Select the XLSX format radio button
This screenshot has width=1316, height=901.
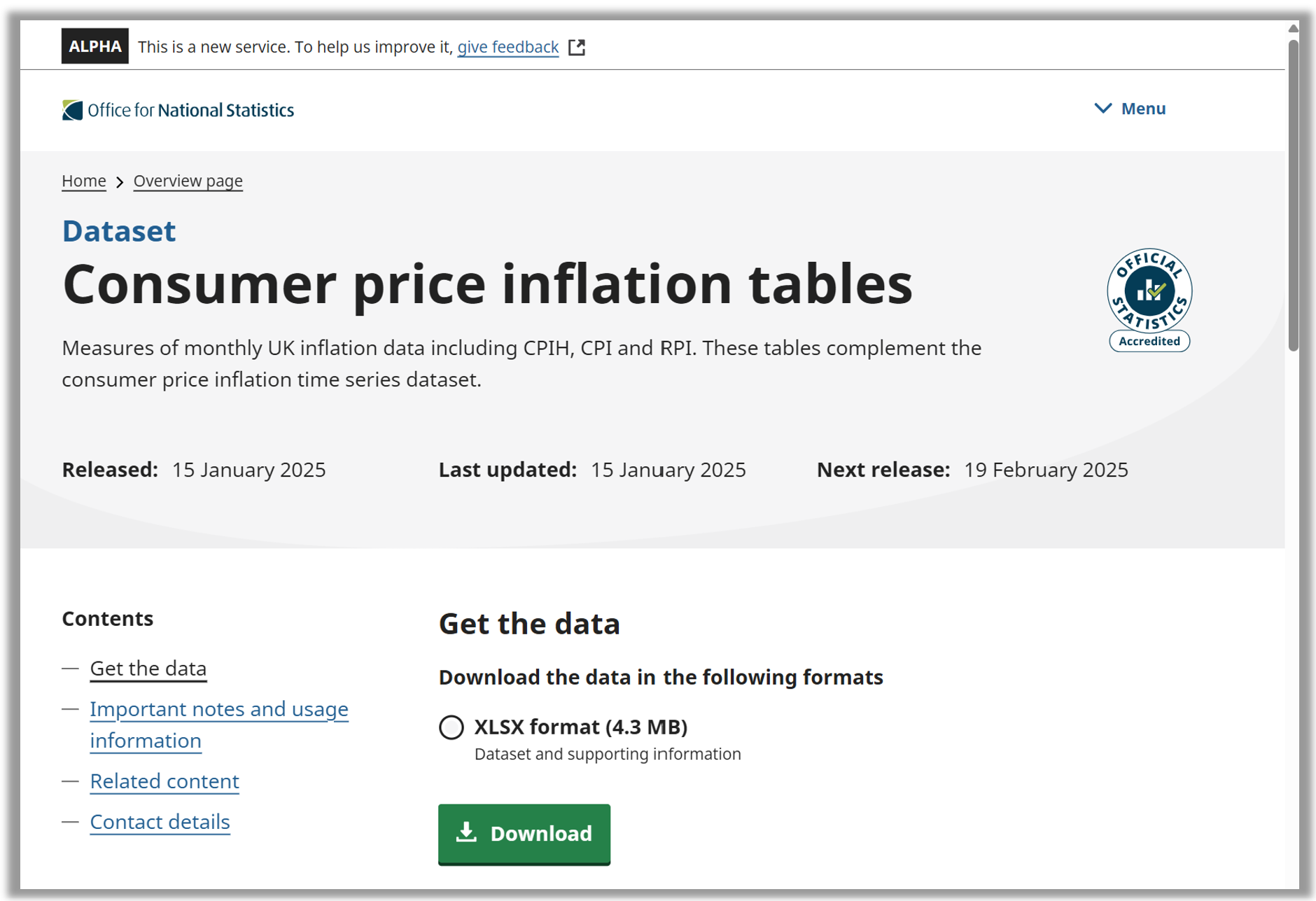tap(451, 727)
